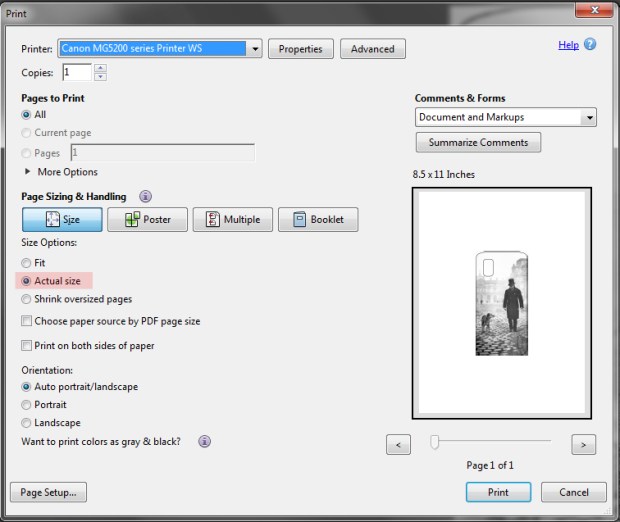620x522 pixels.
Task: Open the Printer selection dropdown
Action: 256,49
